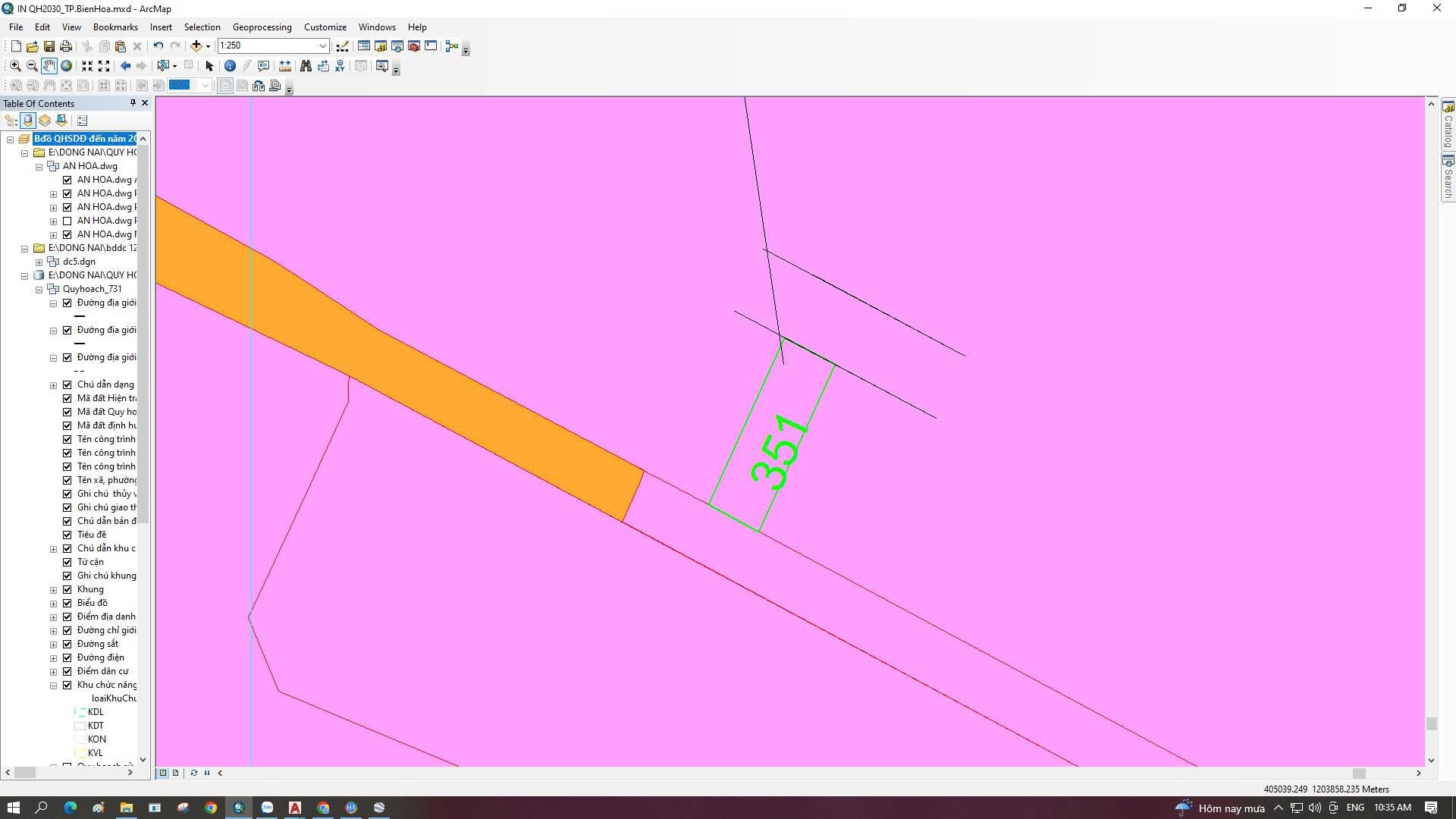This screenshot has width=1456, height=819.
Task: Collapse the Quyhoach_731 group
Action: coord(39,289)
